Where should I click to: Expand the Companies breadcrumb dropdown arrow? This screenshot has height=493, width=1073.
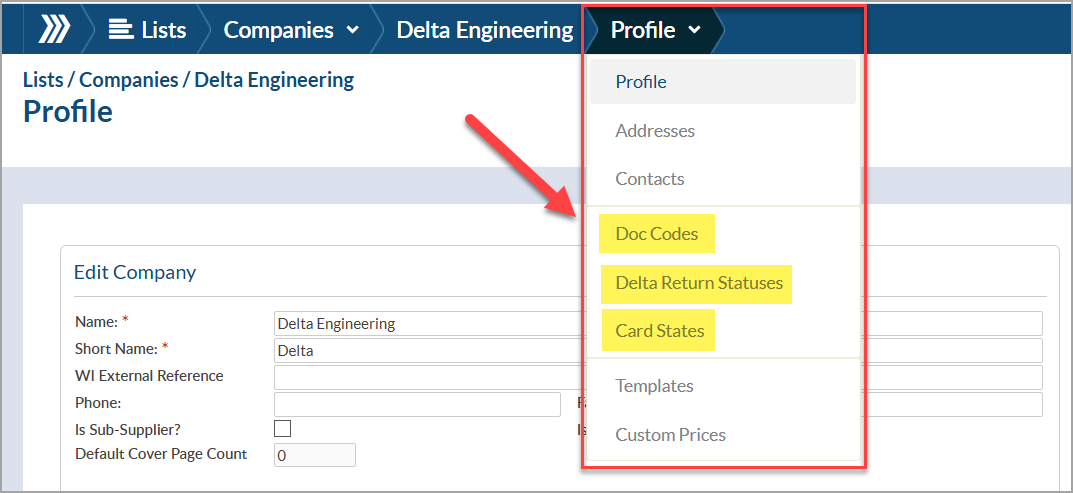(353, 30)
